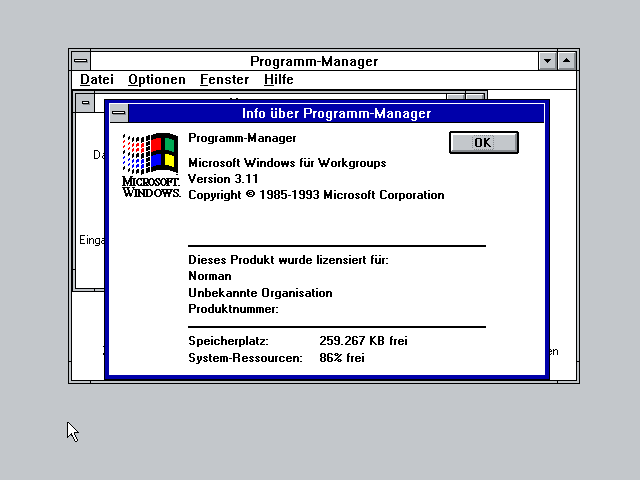This screenshot has width=640, height=480.
Task: Click the Microsoft Windows logo icon
Action: click(151, 165)
